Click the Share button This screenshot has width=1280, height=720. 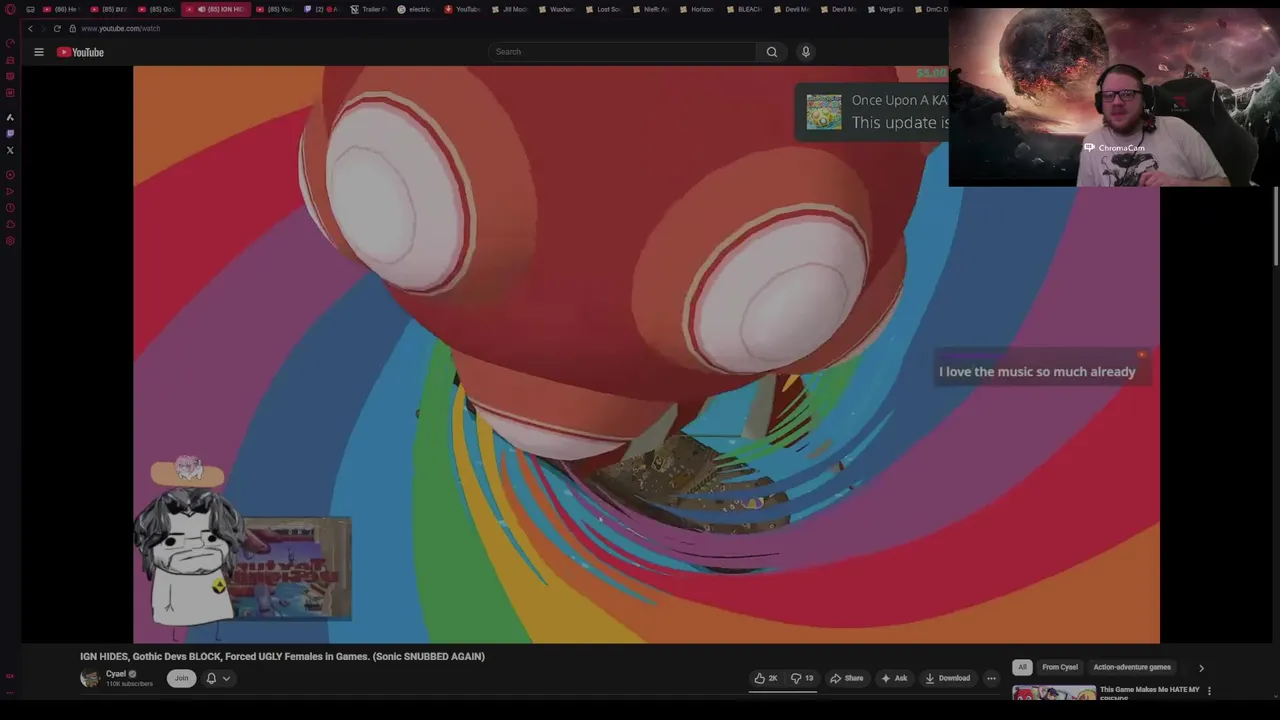[x=846, y=678]
